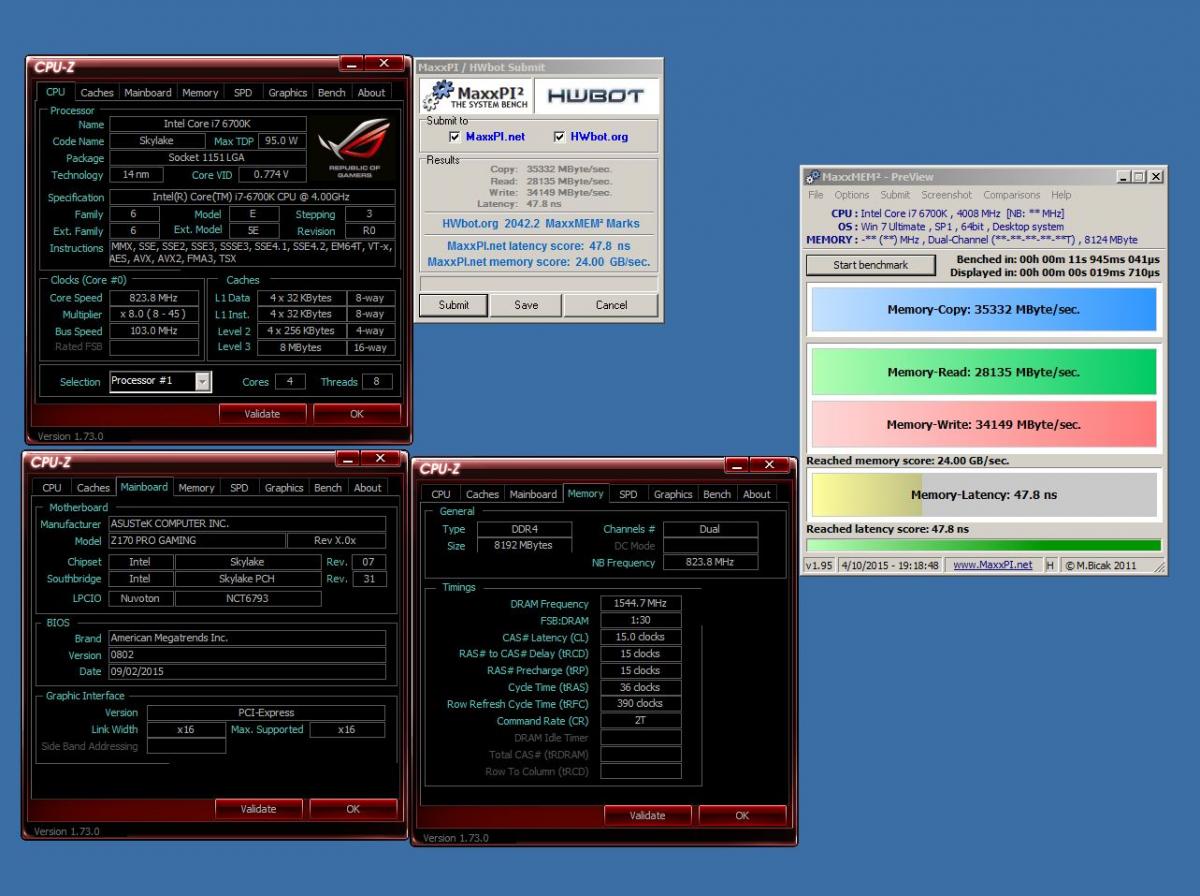Image resolution: width=1200 pixels, height=896 pixels.
Task: Save the MaxxPI benchmark result
Action: [x=526, y=305]
